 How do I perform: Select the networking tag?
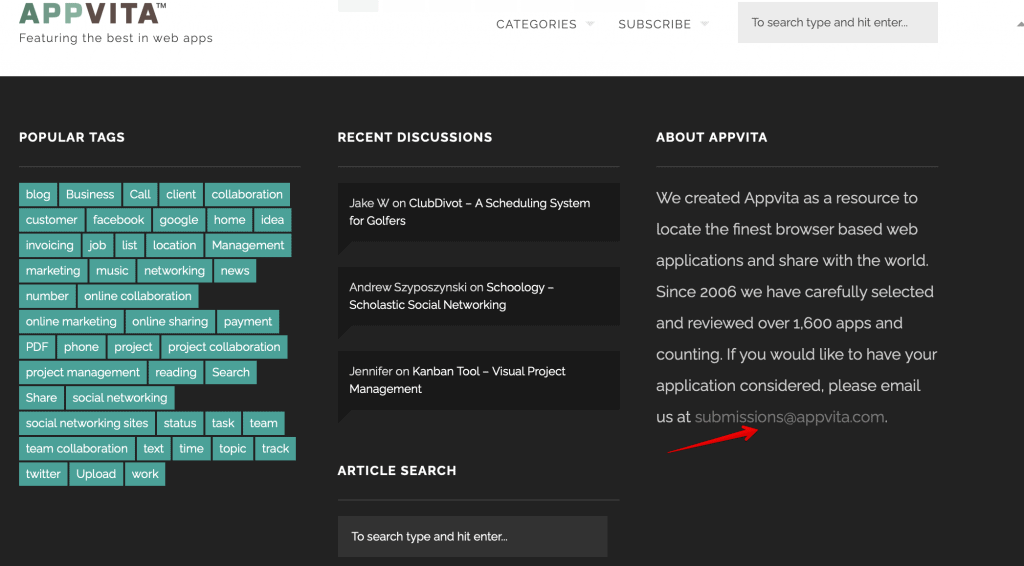click(174, 271)
